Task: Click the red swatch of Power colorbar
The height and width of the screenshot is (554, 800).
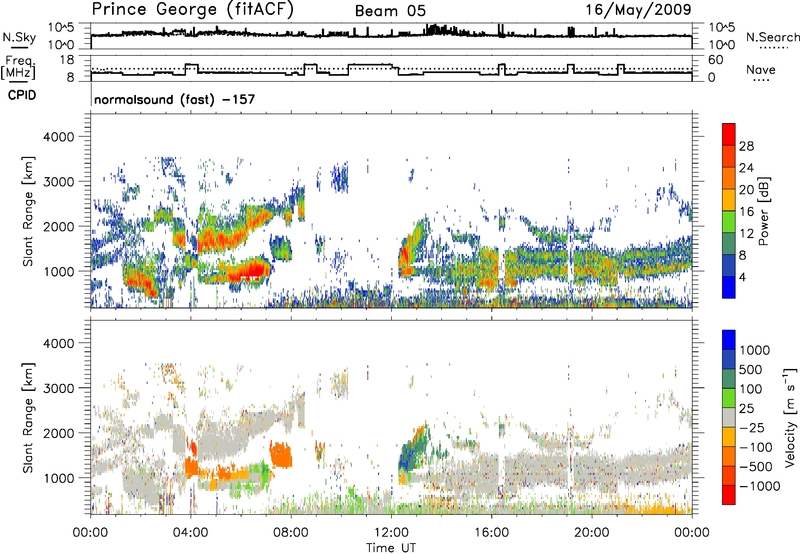Action: [x=729, y=134]
